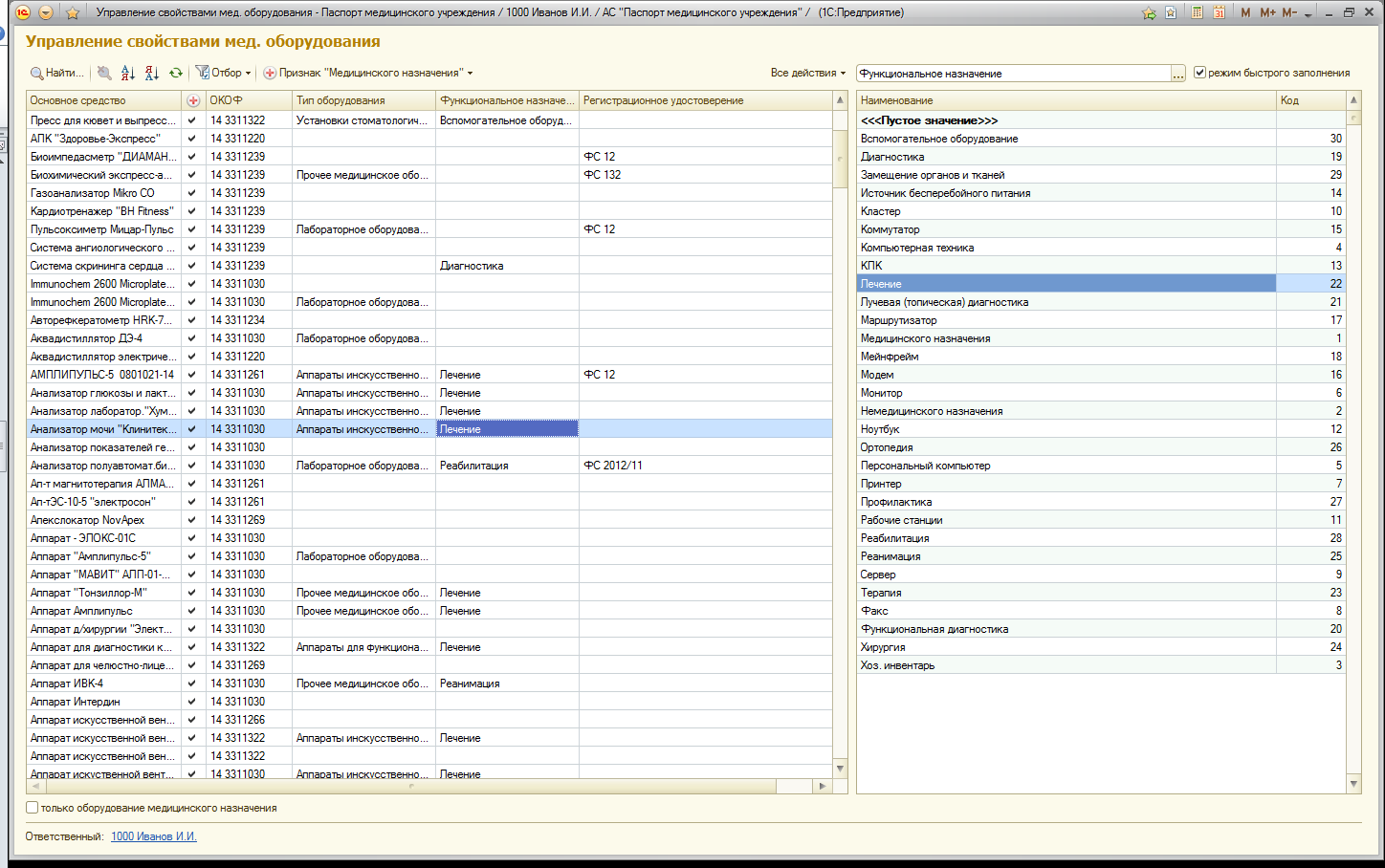The width and height of the screenshot is (1385, 868).
Task: Click the cancel search icon
Action: 104,74
